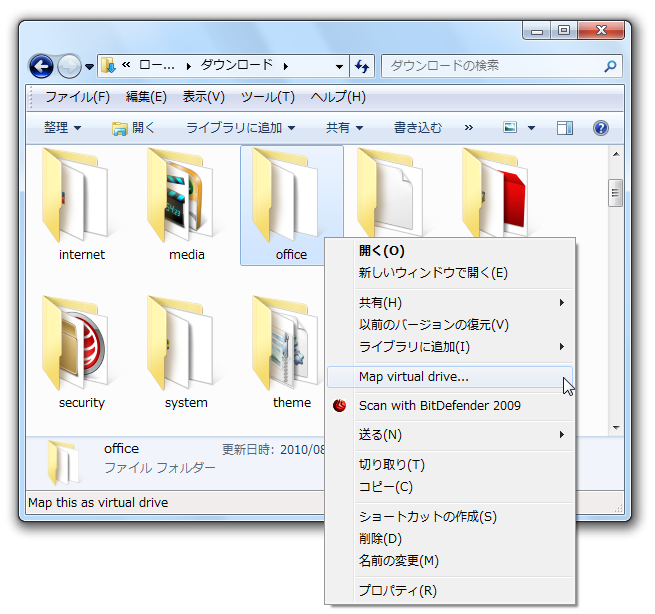Image resolution: width=655 pixels, height=614 pixels.
Task: Click the vertical scrollbar thumb
Action: click(616, 193)
